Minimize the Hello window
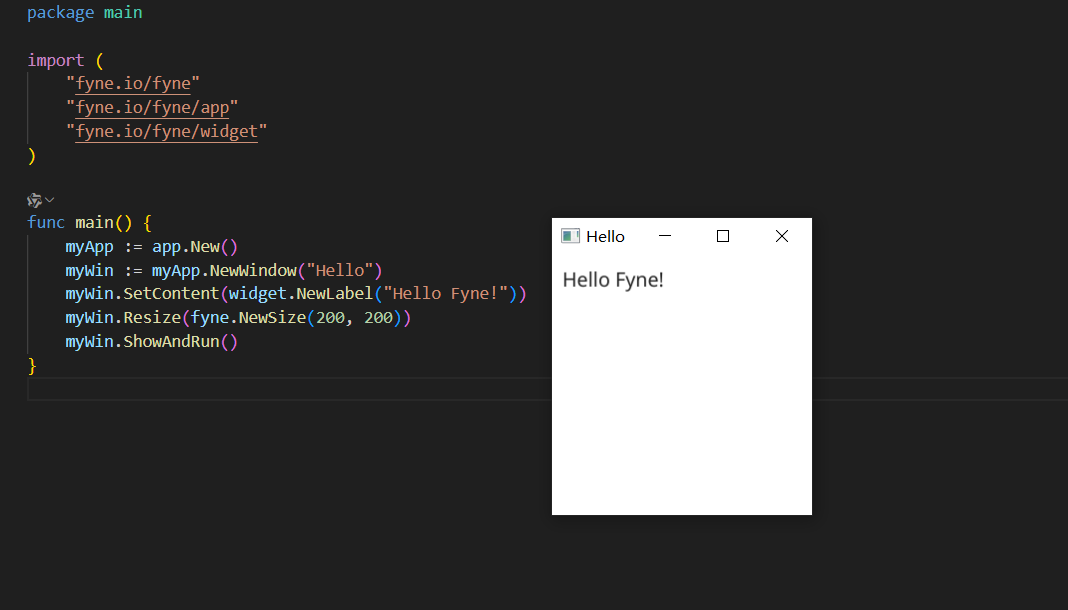Viewport: 1068px width, 610px height. 664,236
